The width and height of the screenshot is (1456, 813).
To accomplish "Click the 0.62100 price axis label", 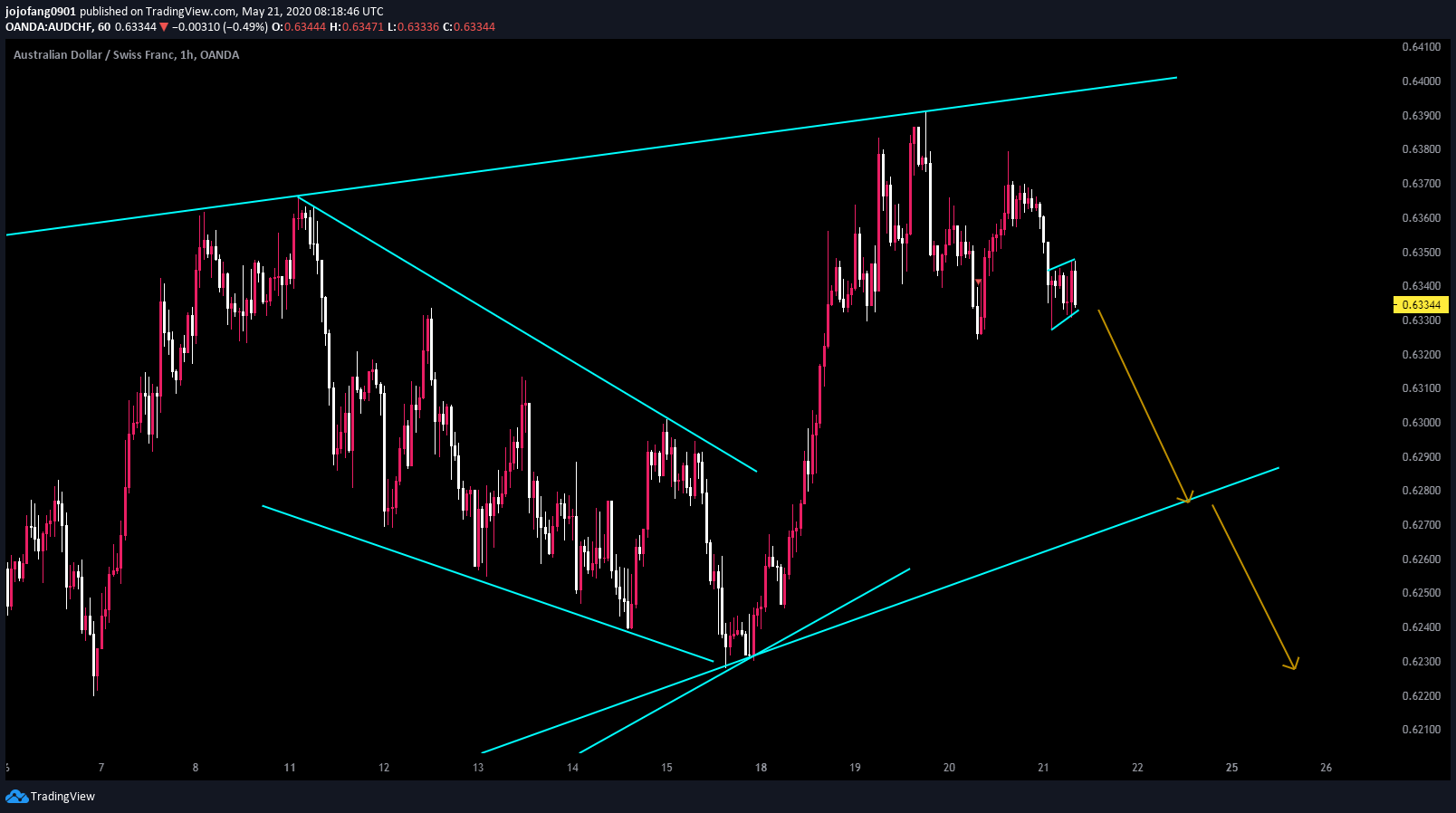I will [x=1421, y=730].
